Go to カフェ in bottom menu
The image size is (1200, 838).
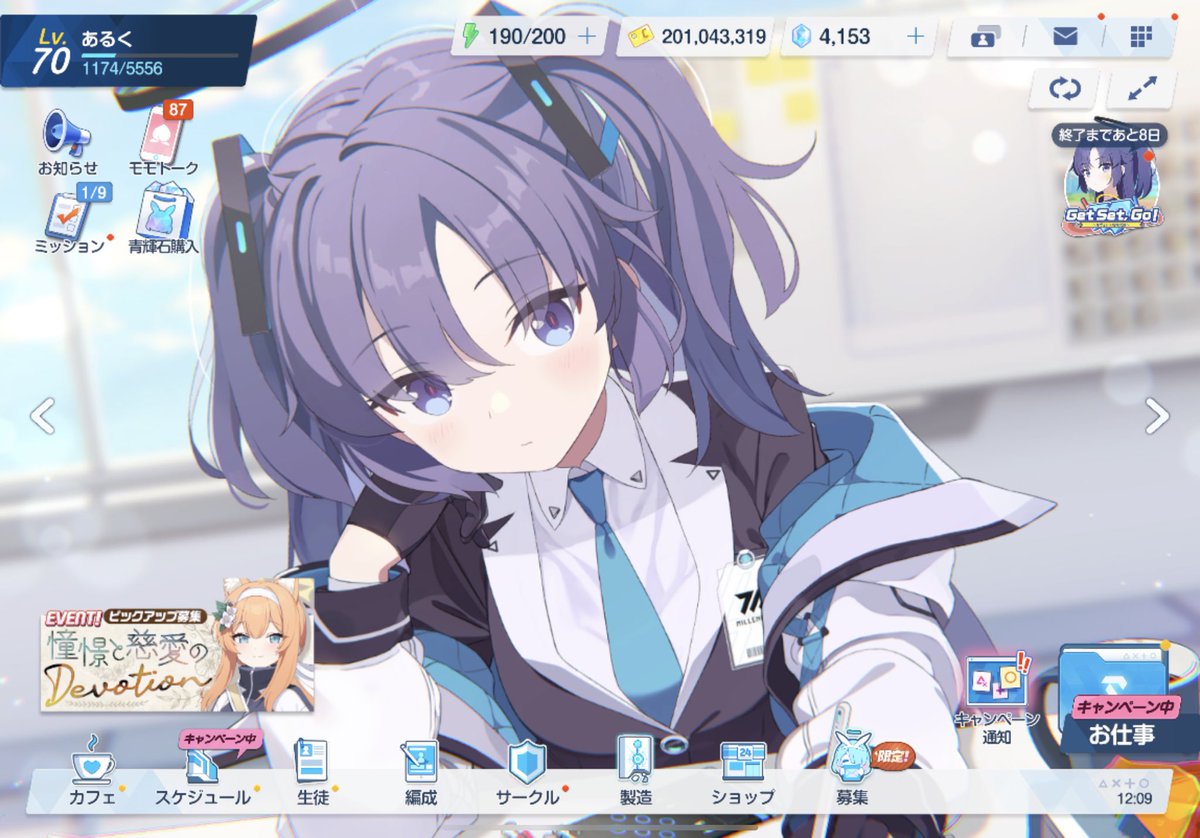click(x=93, y=772)
